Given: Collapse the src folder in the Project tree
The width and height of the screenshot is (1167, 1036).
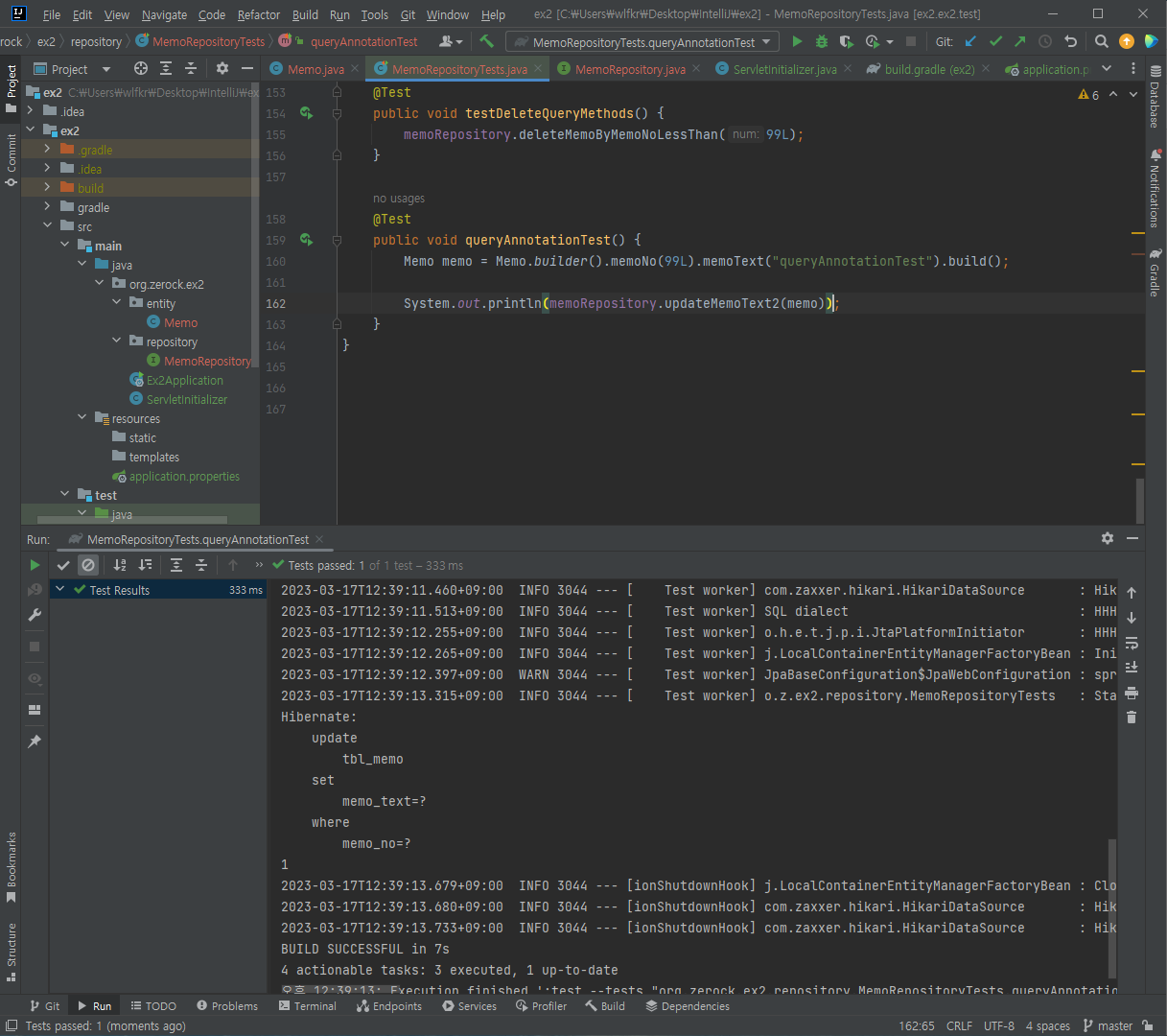Looking at the screenshot, I should (47, 226).
